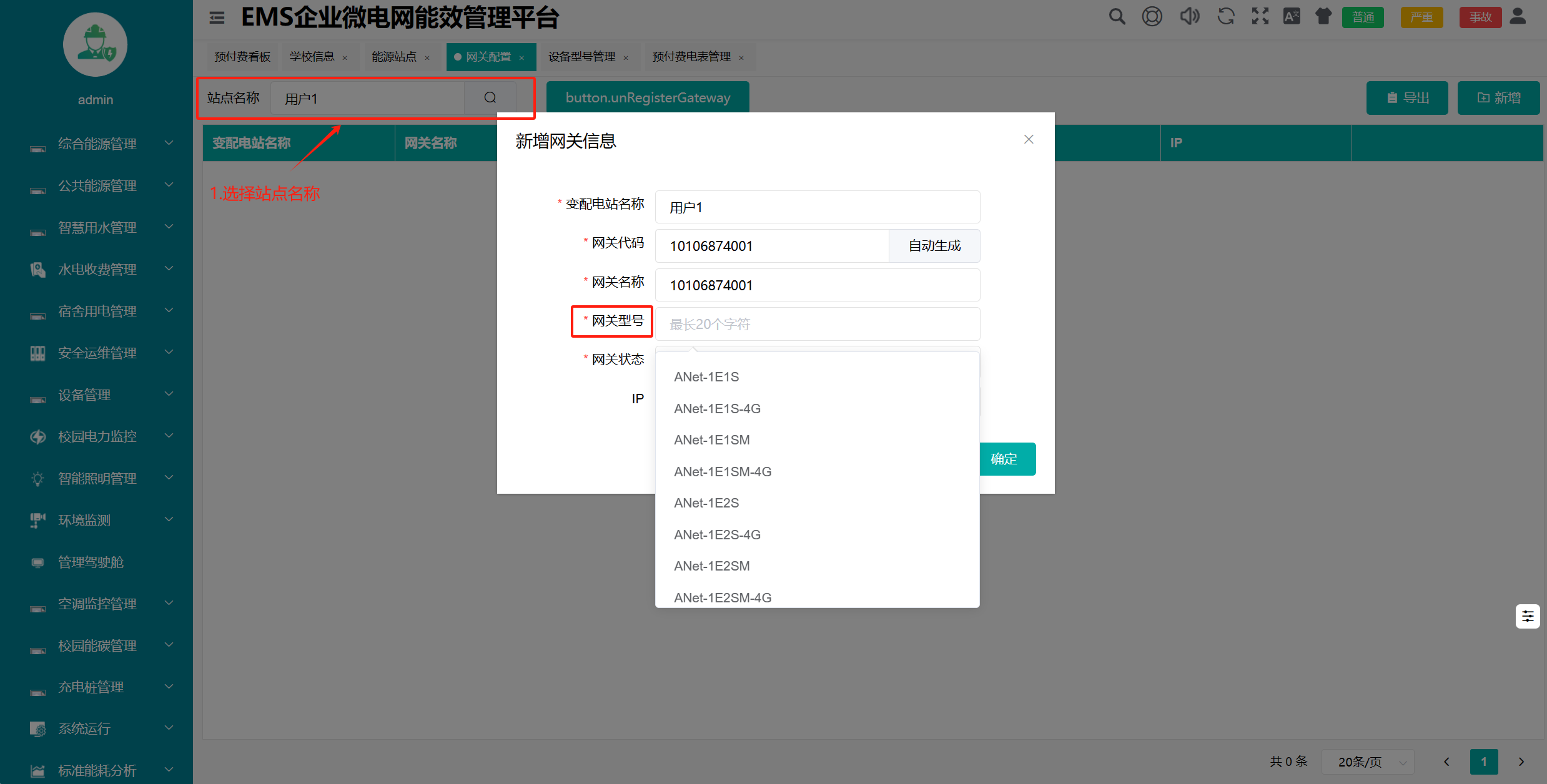Click station name search magnifier button
1547x784 pixels.
(x=490, y=98)
